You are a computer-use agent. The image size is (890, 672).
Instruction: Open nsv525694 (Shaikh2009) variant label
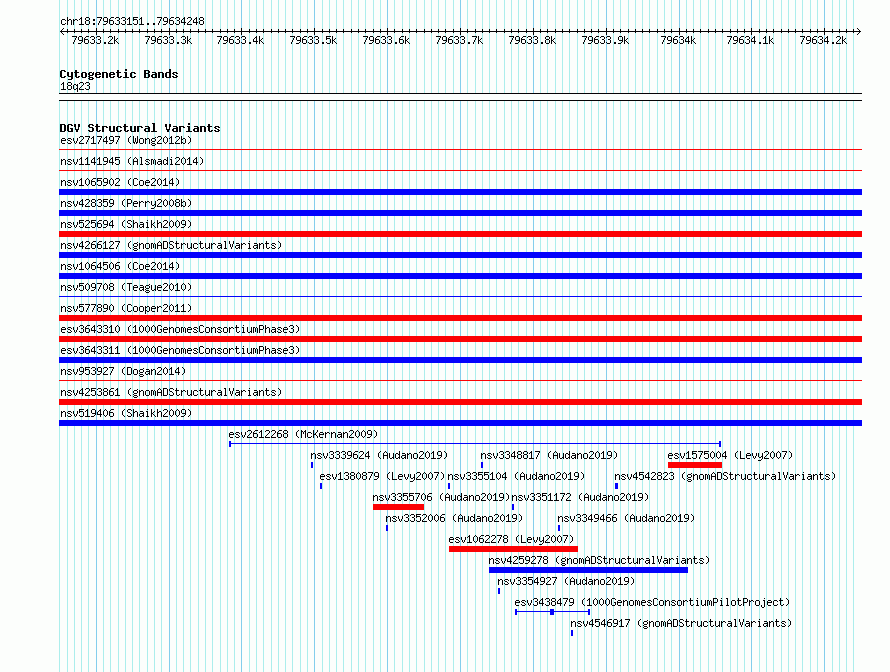click(x=126, y=224)
